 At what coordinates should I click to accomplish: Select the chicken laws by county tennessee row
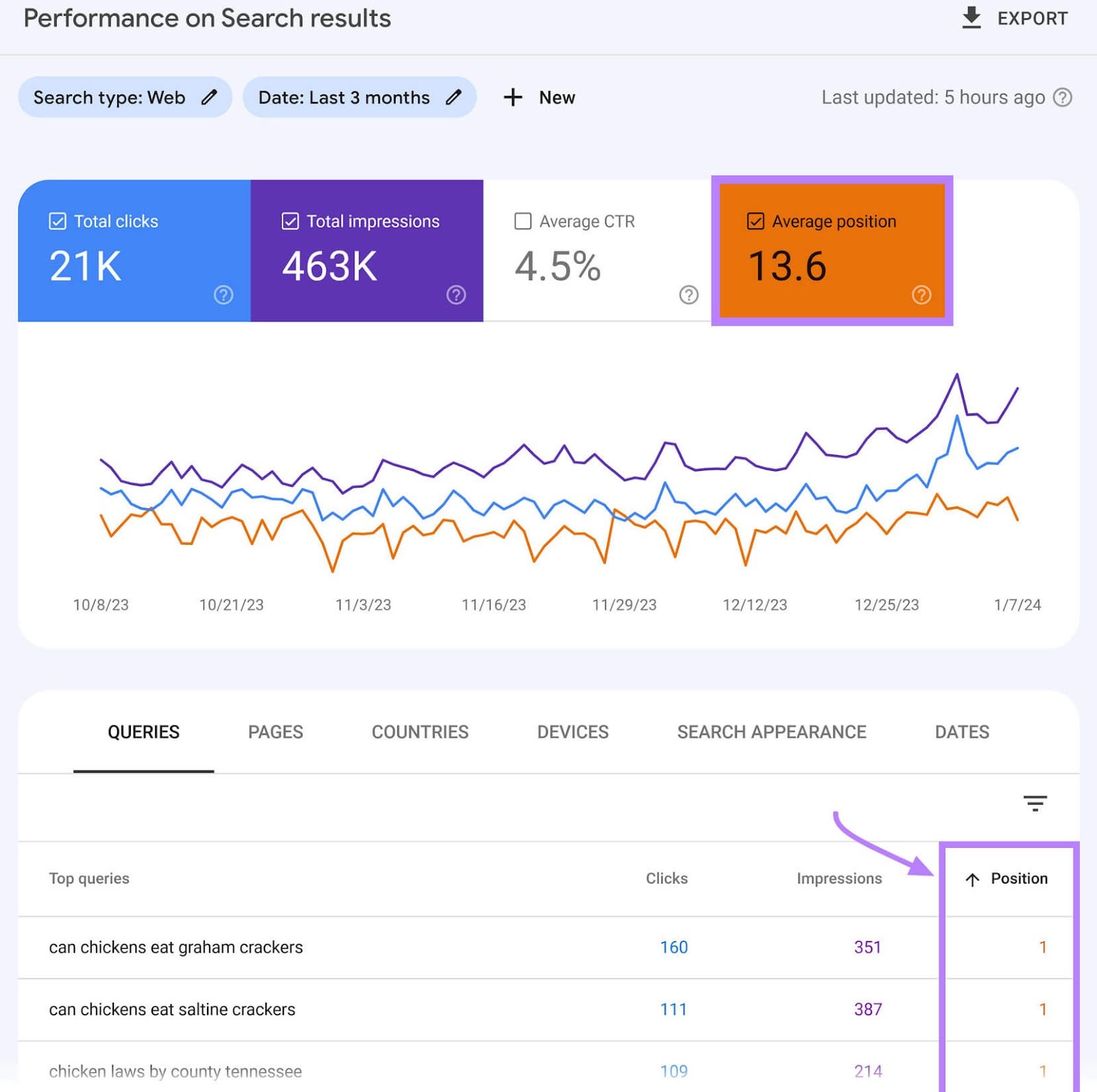[x=175, y=1071]
